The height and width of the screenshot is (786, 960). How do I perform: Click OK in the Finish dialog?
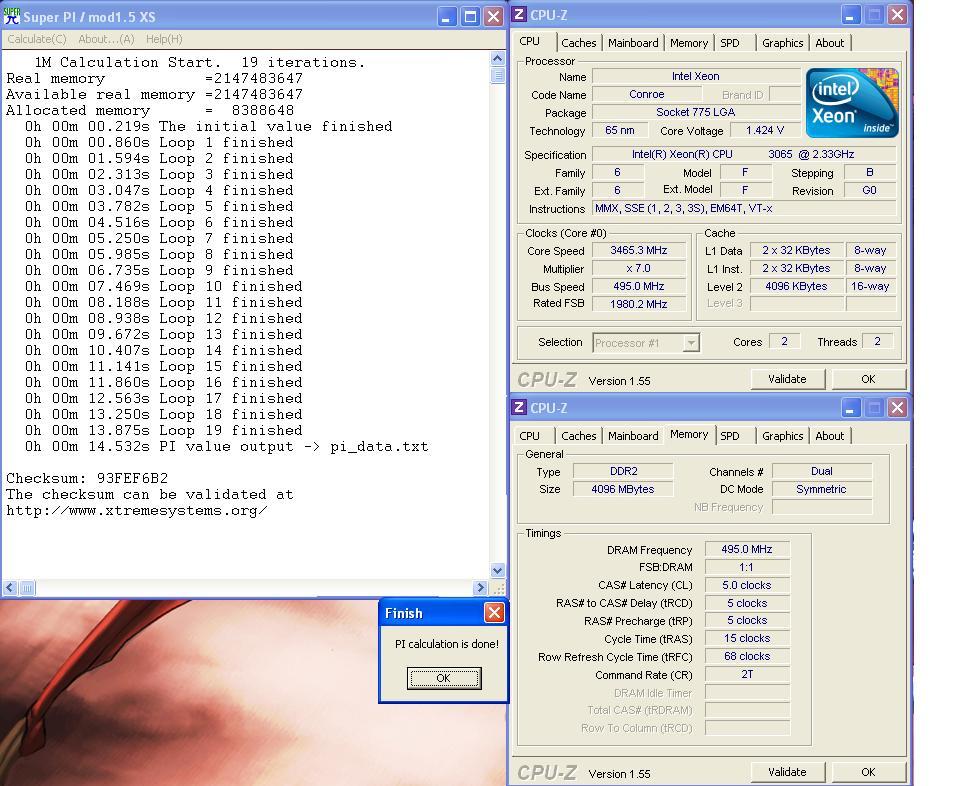click(x=444, y=678)
